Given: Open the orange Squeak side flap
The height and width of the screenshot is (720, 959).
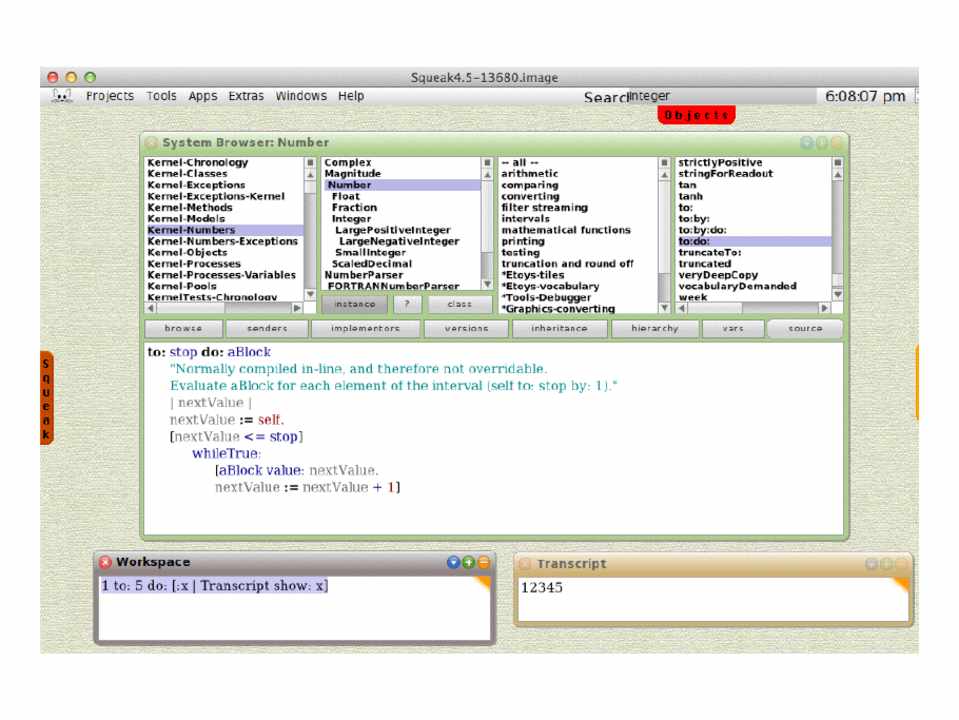Looking at the screenshot, I should pyautogui.click(x=46, y=399).
